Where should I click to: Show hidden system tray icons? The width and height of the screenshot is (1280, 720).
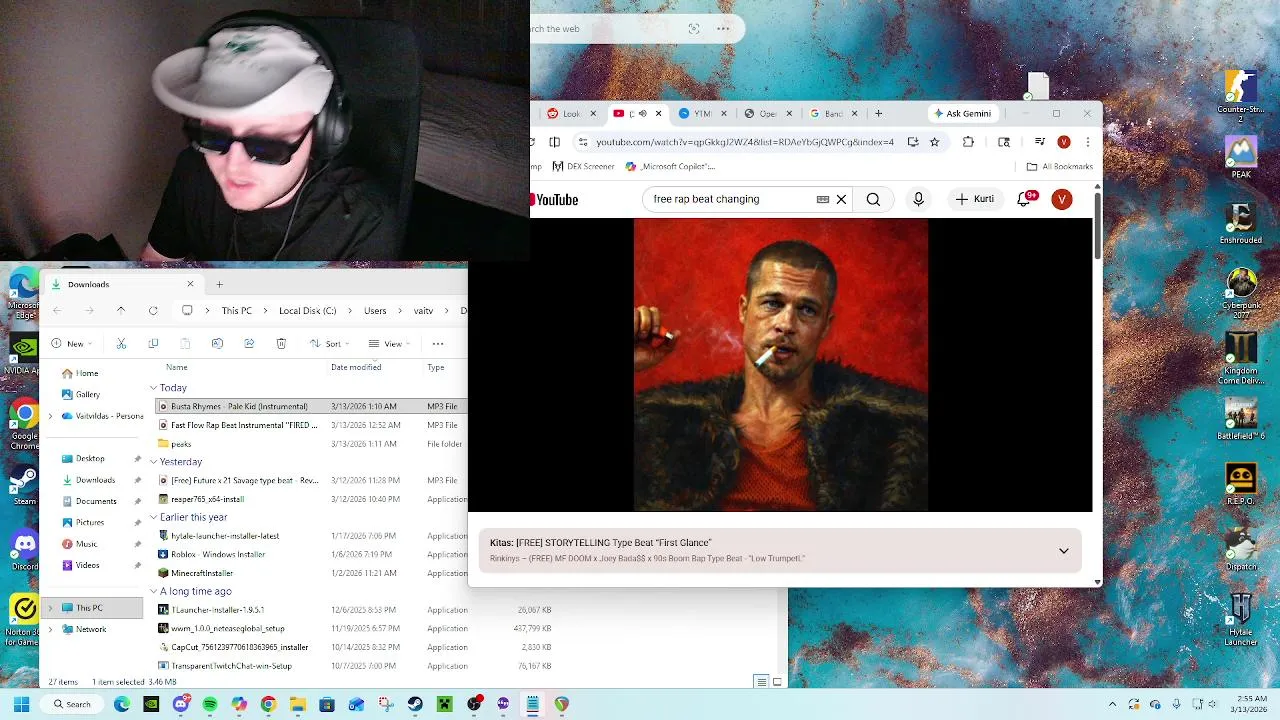[1112, 704]
